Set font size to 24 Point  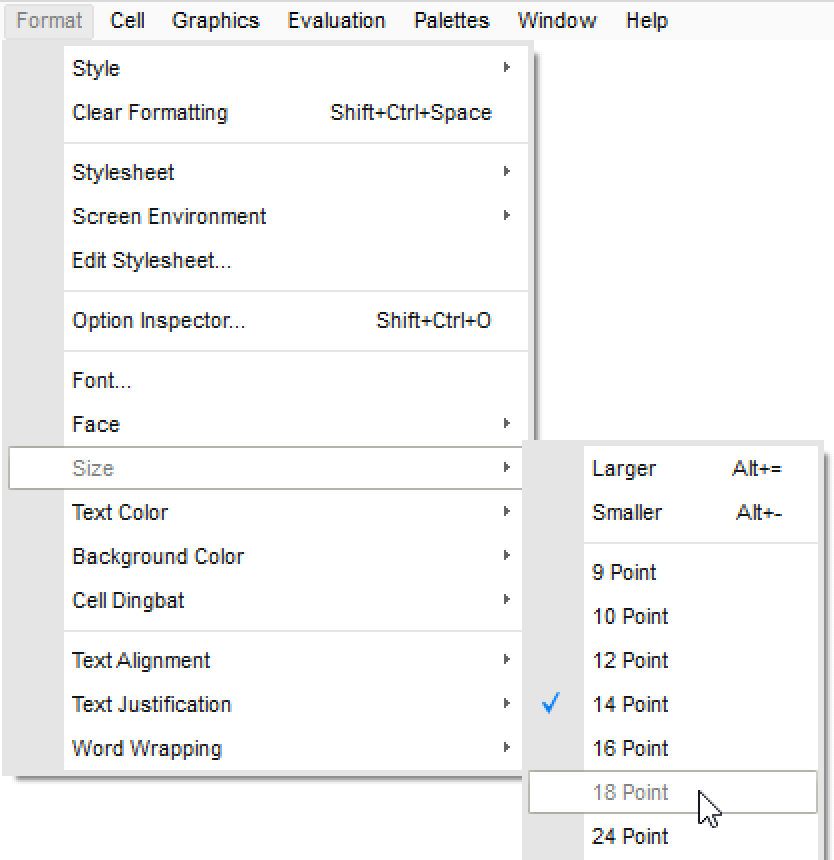(x=630, y=836)
